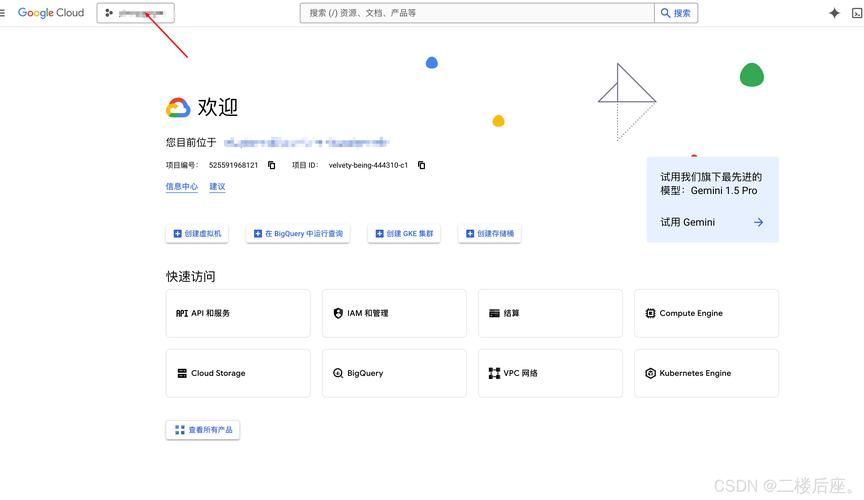
Task: Click the 查看所有产品 button
Action: 203,430
